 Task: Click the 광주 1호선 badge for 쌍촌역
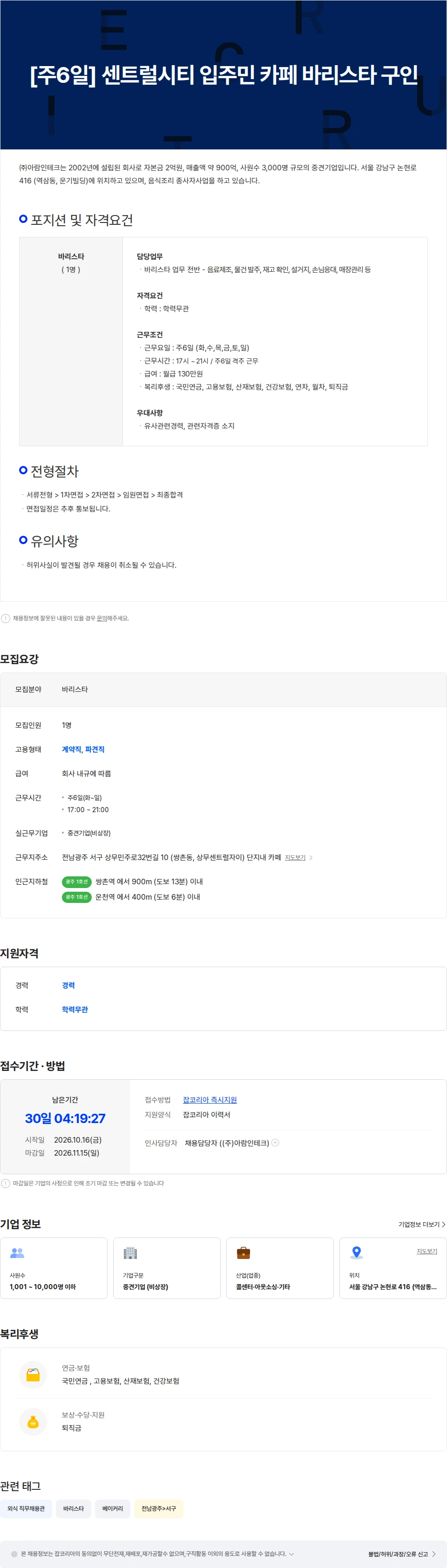point(76,882)
